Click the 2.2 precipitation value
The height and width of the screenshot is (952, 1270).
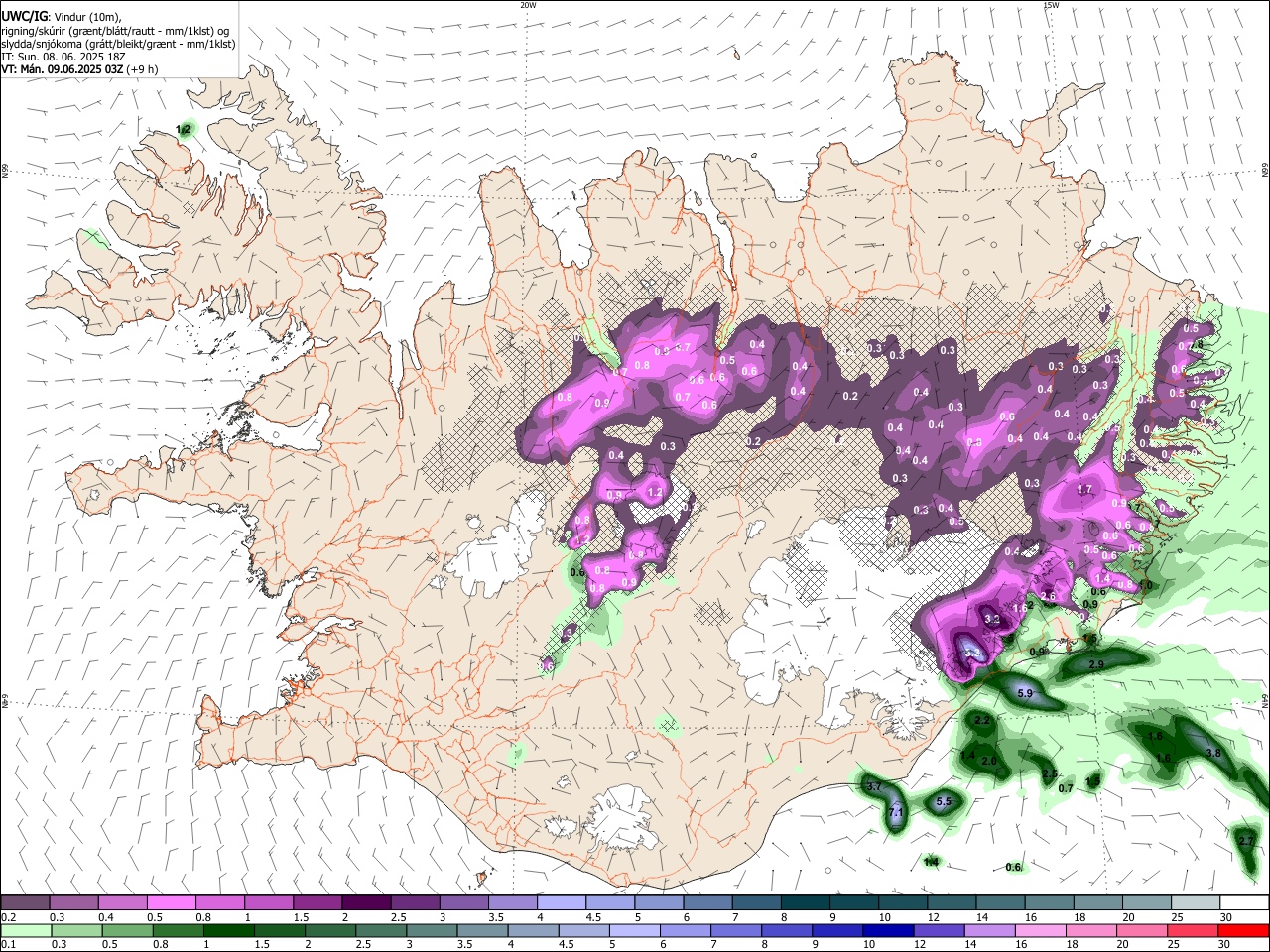(x=983, y=721)
